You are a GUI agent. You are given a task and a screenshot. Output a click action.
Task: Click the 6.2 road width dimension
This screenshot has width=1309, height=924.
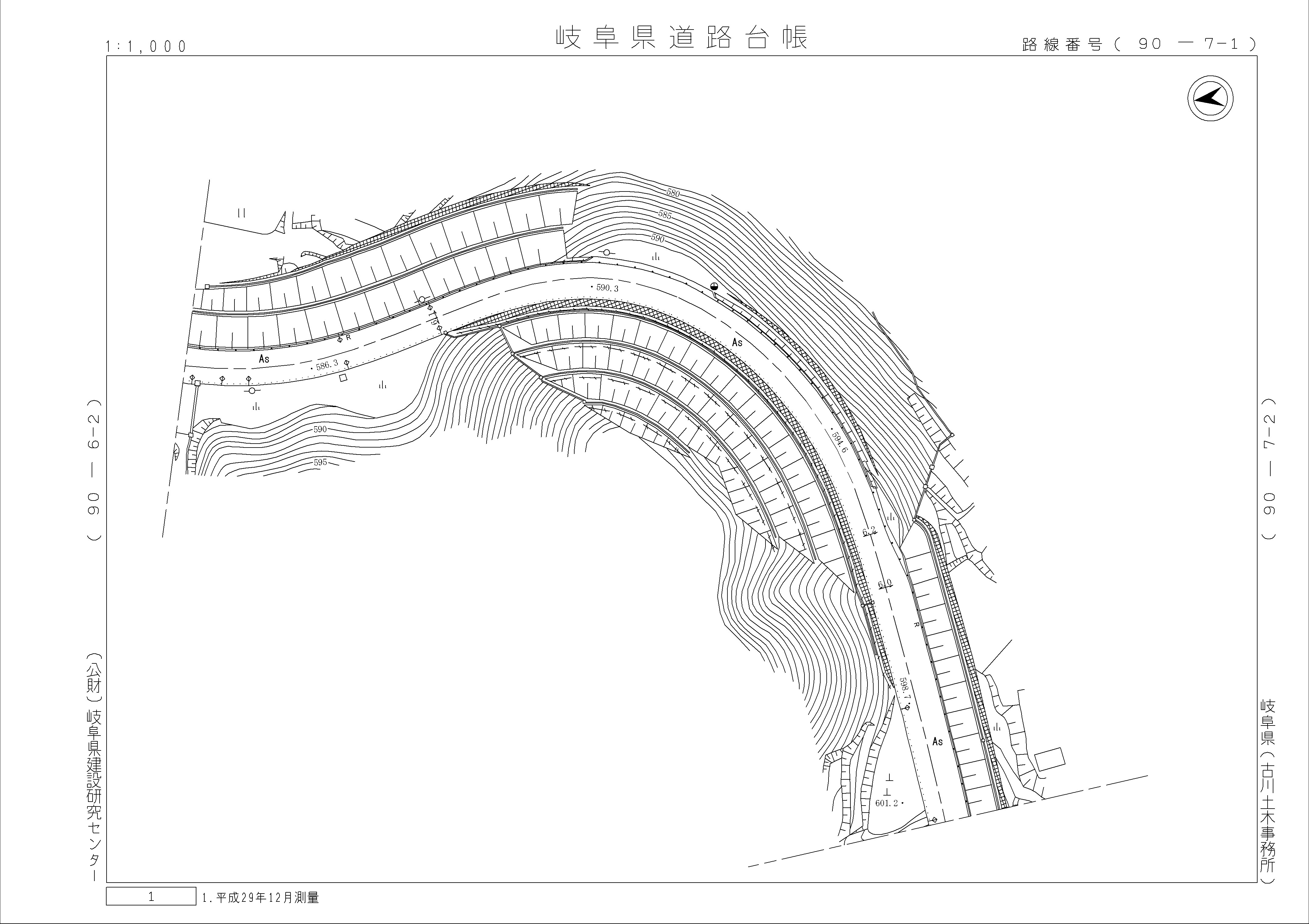(869, 532)
